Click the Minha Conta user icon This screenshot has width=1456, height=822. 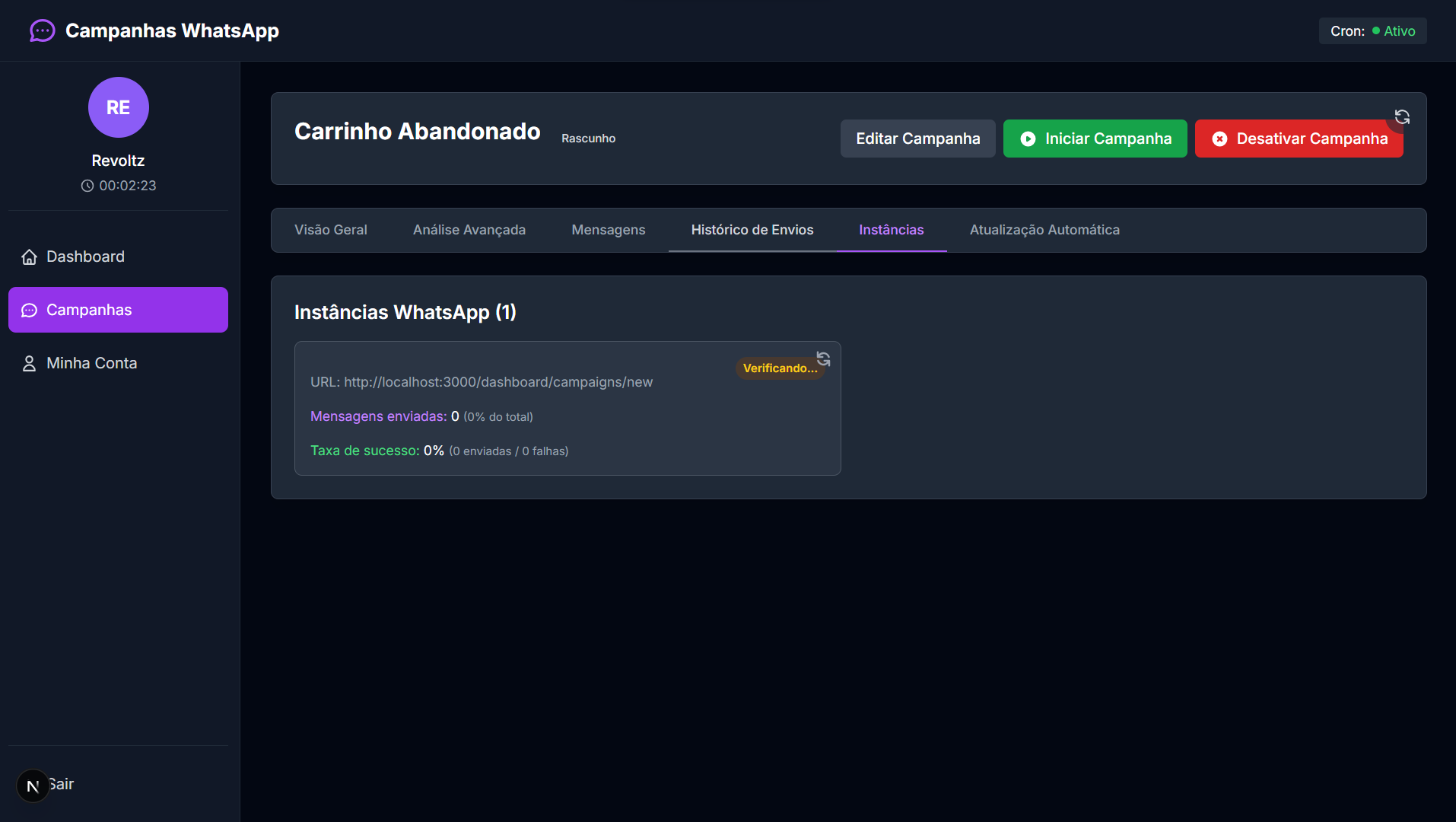tap(29, 364)
